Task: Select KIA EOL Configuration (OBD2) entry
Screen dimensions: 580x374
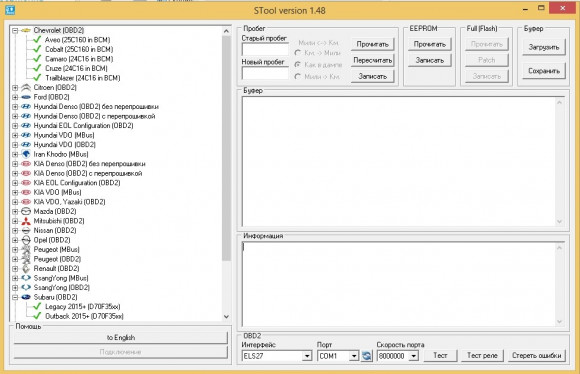Action: tap(77, 183)
